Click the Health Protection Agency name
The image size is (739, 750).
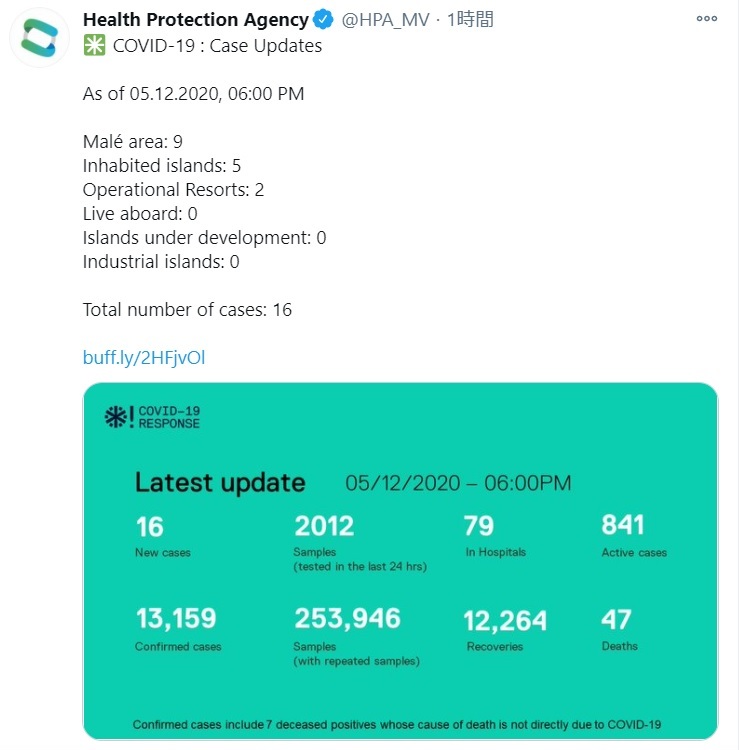coord(196,20)
